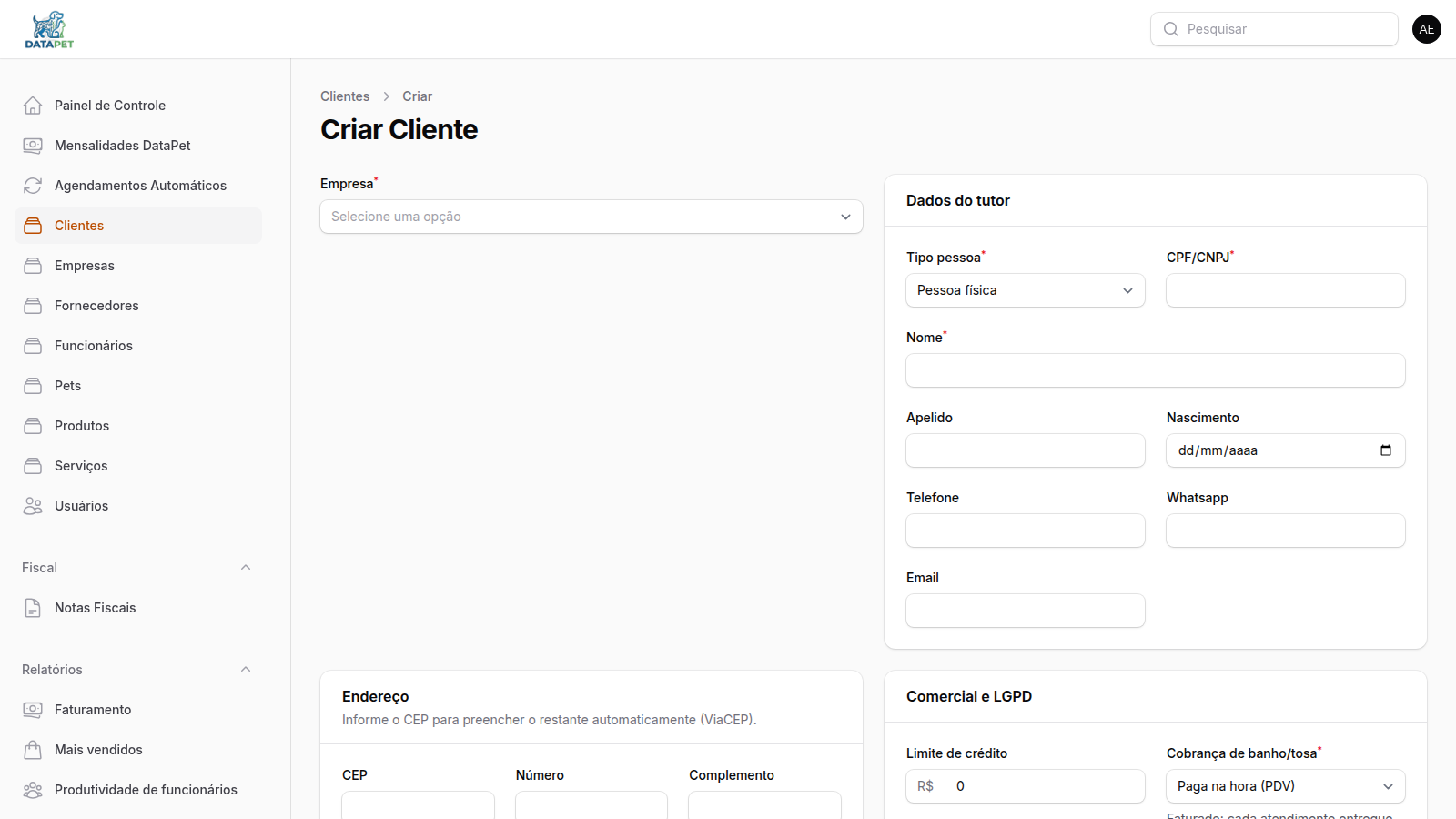Open Usuários from the sidebar
Image resolution: width=1456 pixels, height=819 pixels.
tap(138, 506)
